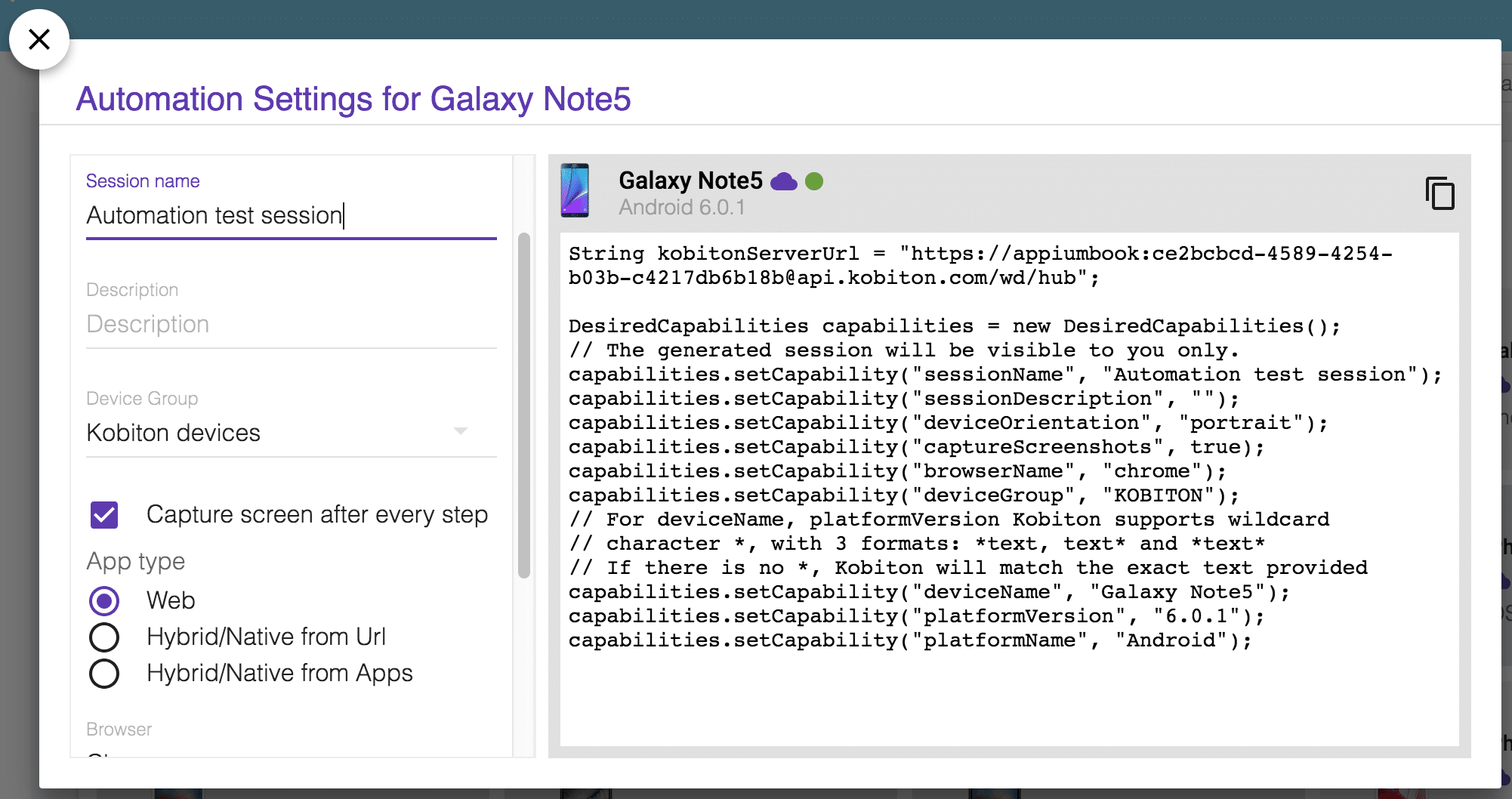Click the Browser field label

coord(119,730)
